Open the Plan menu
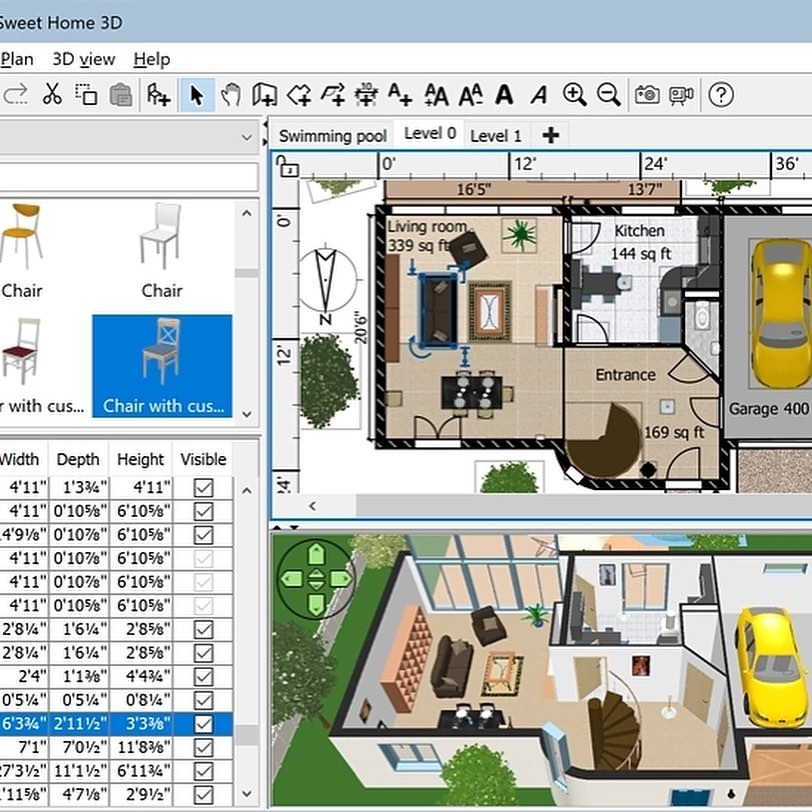The image size is (812, 812). 17,59
